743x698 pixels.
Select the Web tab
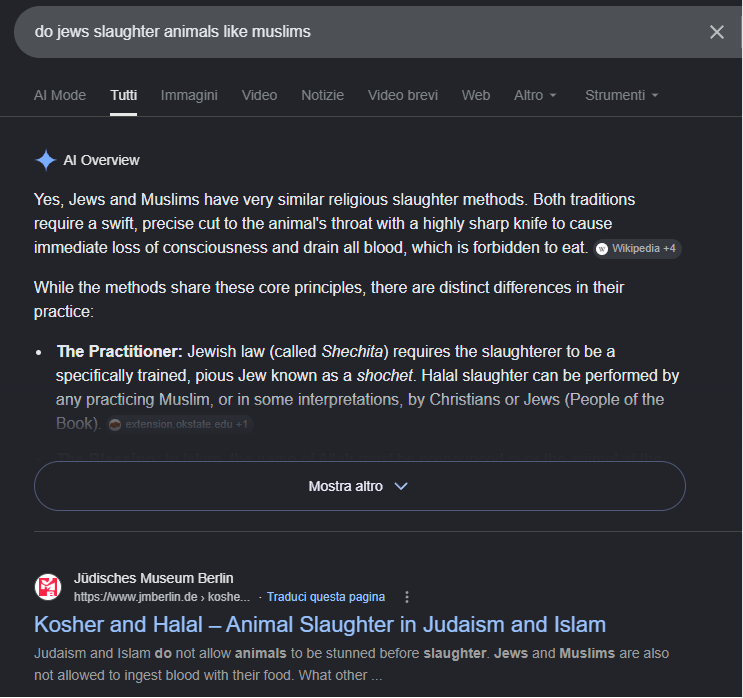pos(476,95)
